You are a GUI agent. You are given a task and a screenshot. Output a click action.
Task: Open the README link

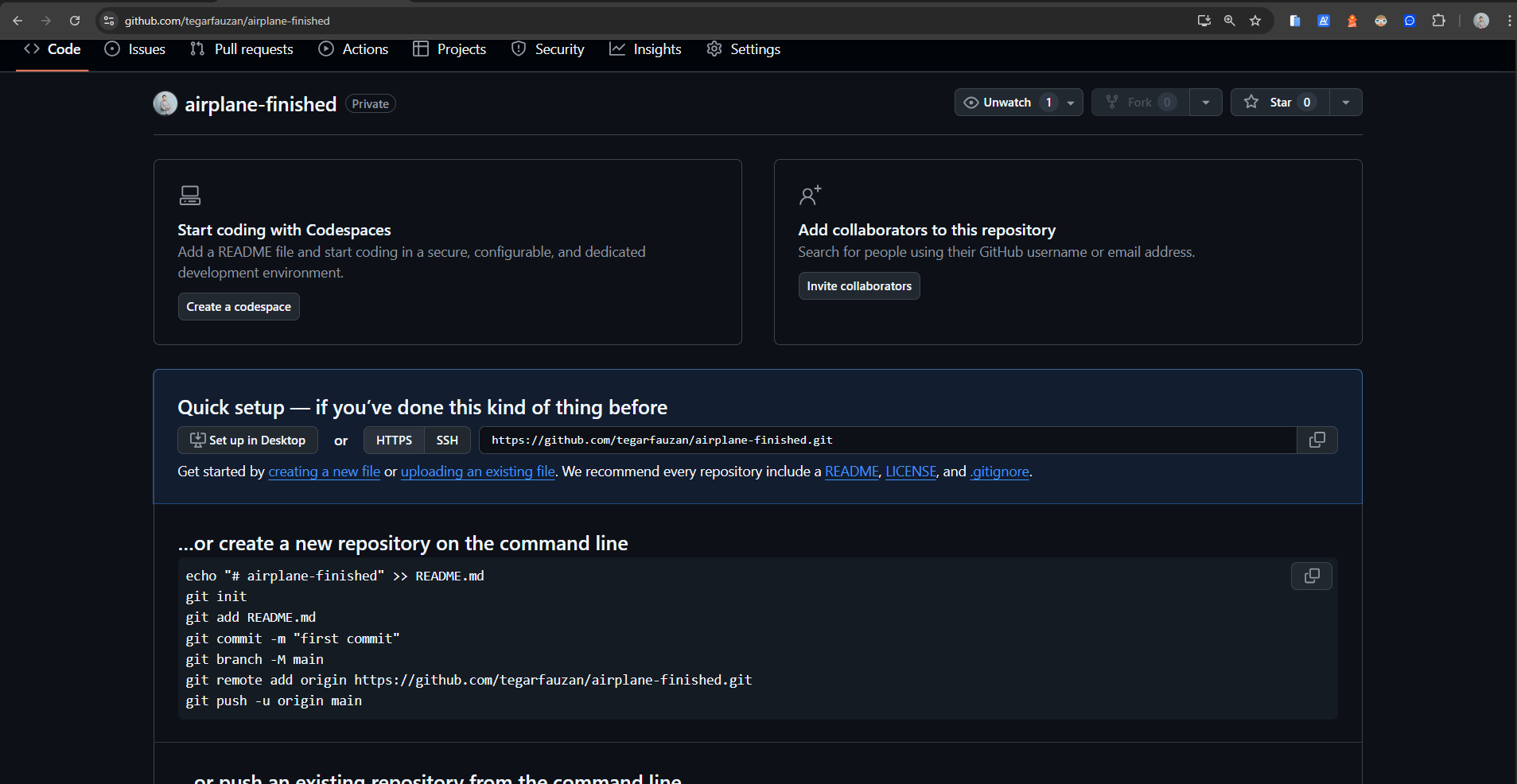coord(851,472)
